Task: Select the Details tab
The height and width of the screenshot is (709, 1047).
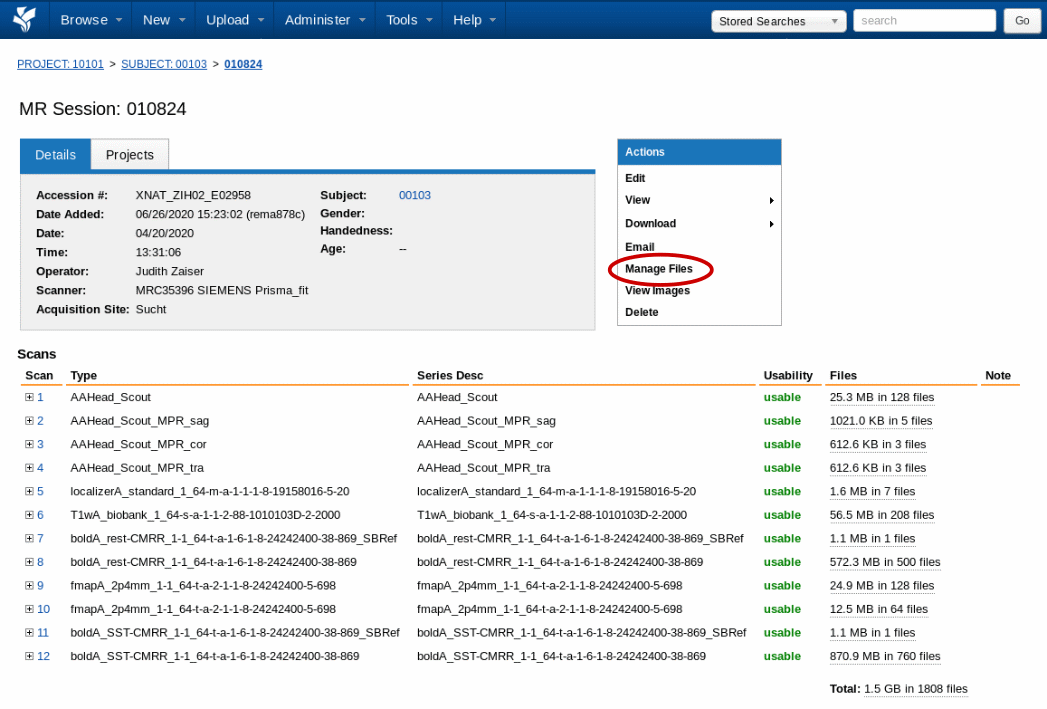Action: [x=55, y=155]
